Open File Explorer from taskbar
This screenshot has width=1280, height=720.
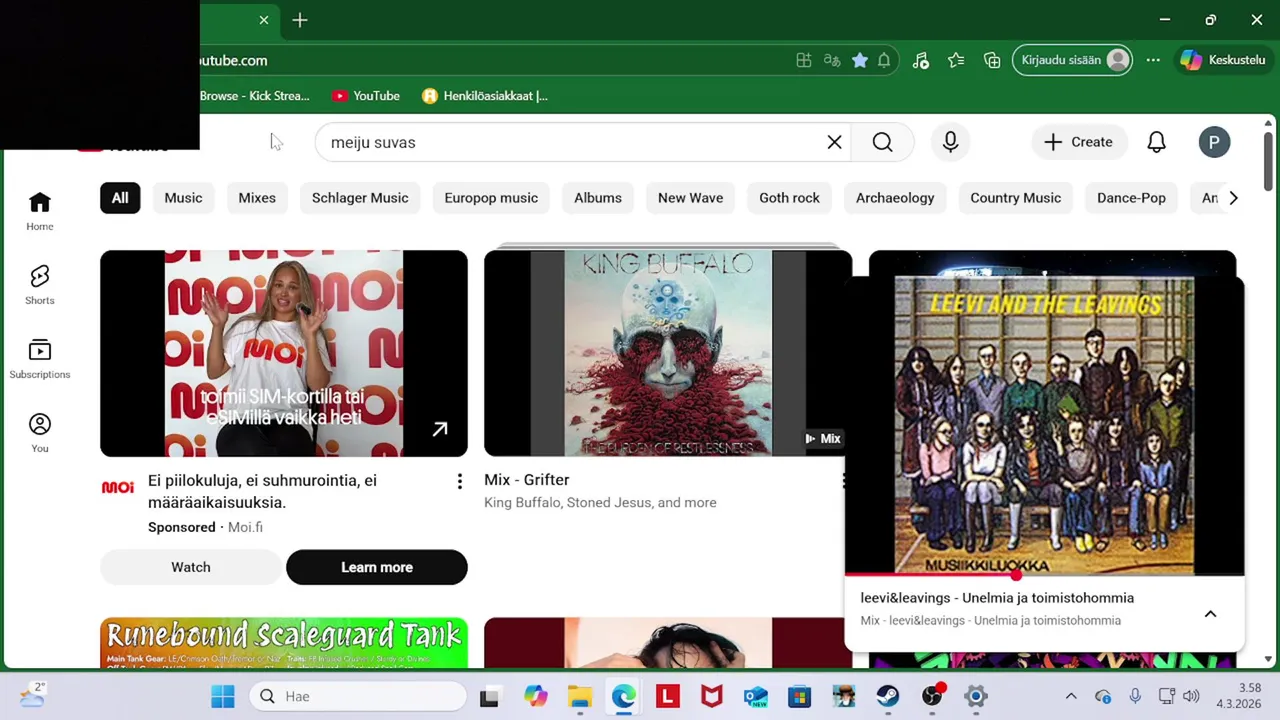click(580, 696)
